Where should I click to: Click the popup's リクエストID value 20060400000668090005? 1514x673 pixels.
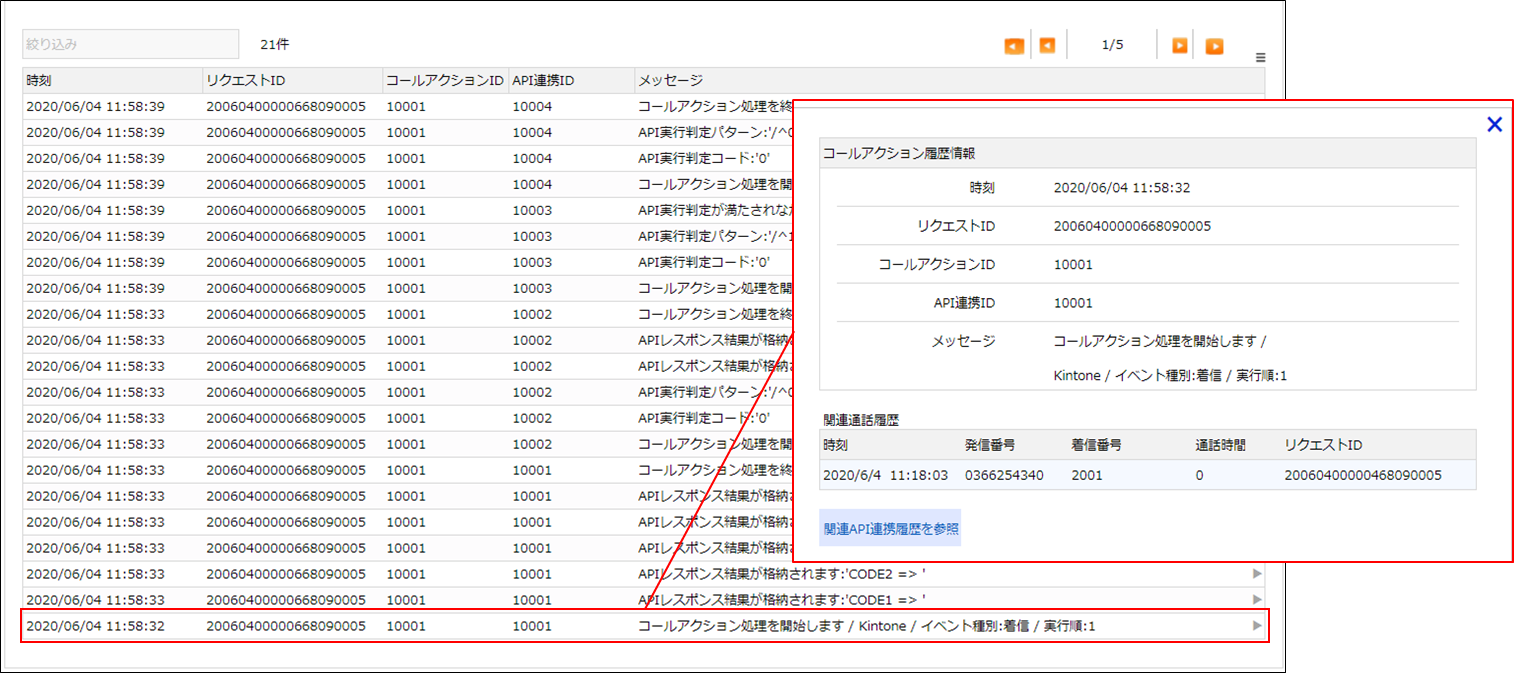(1132, 226)
